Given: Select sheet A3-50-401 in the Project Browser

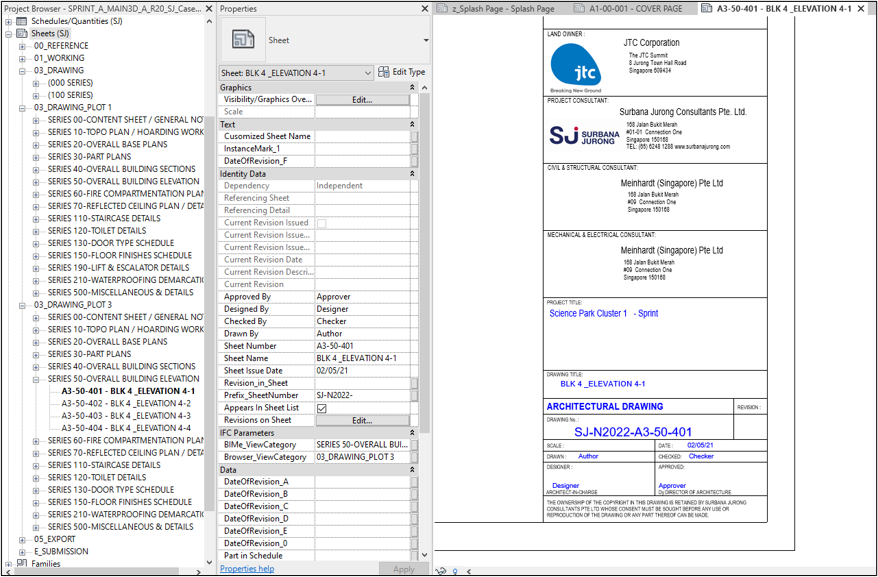Looking at the screenshot, I should pos(128,391).
